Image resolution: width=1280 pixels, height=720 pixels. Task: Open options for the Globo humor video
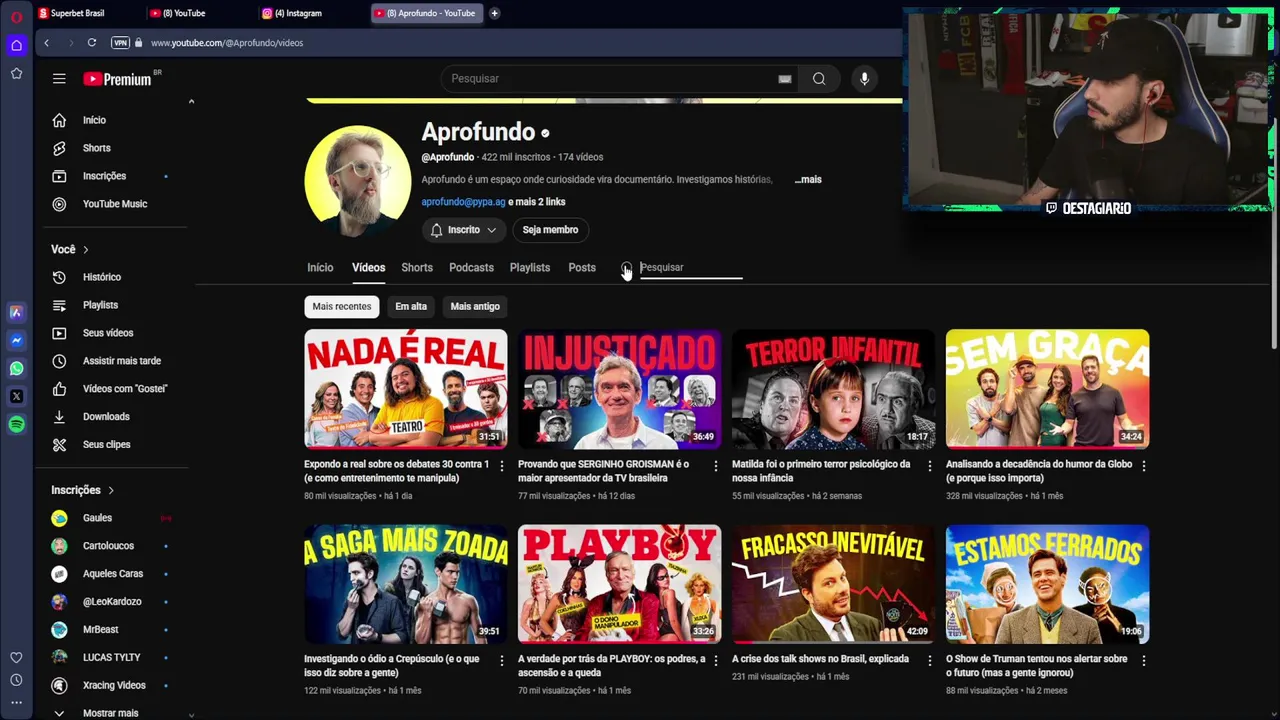click(1144, 466)
